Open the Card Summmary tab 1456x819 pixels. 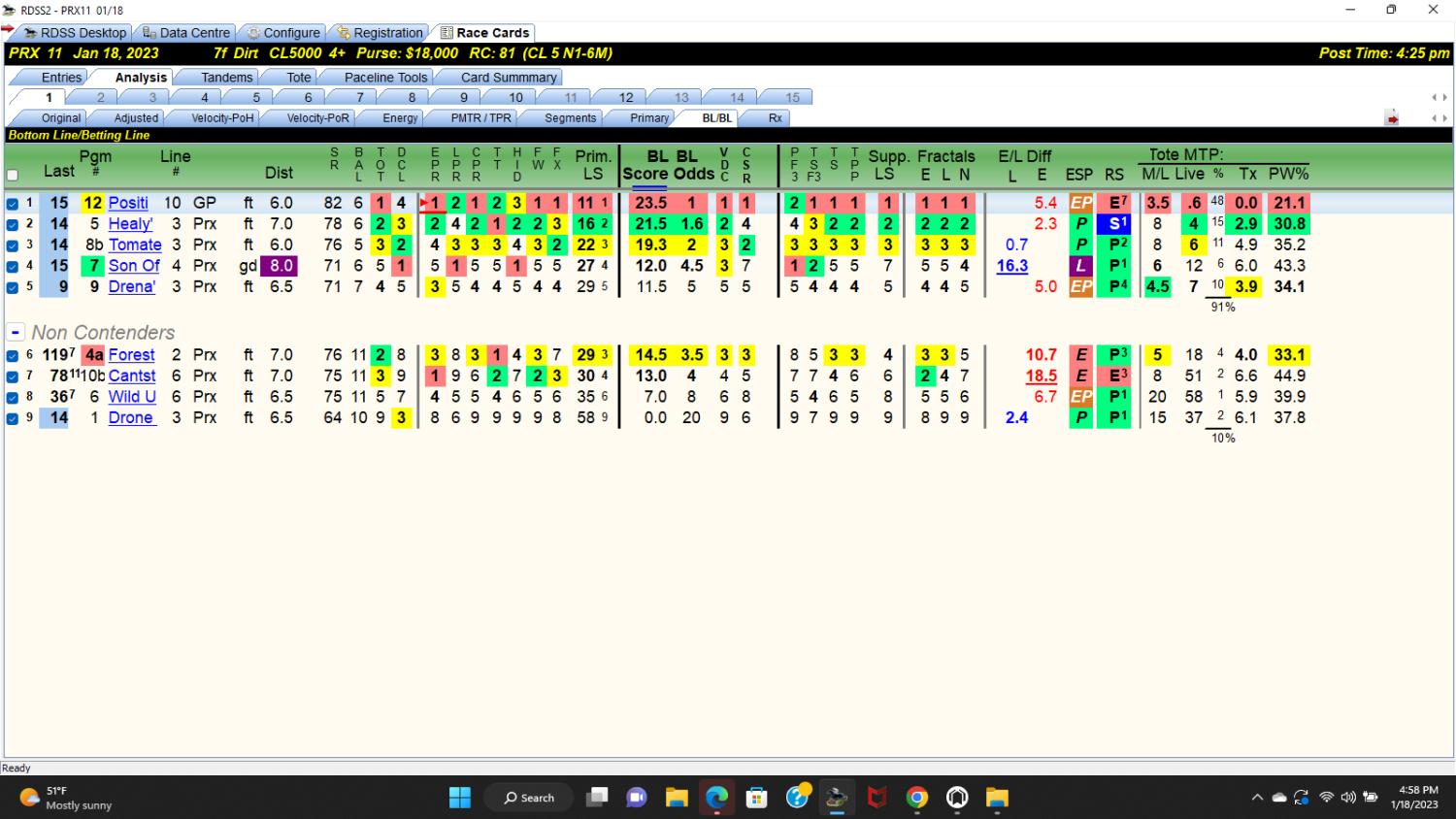[509, 78]
